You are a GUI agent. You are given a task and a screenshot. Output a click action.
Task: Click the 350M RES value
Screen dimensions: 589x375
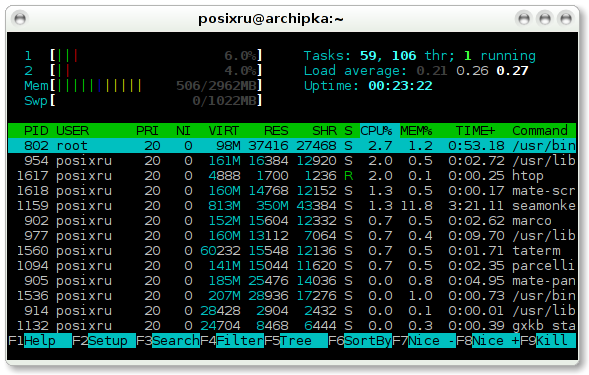272,206
